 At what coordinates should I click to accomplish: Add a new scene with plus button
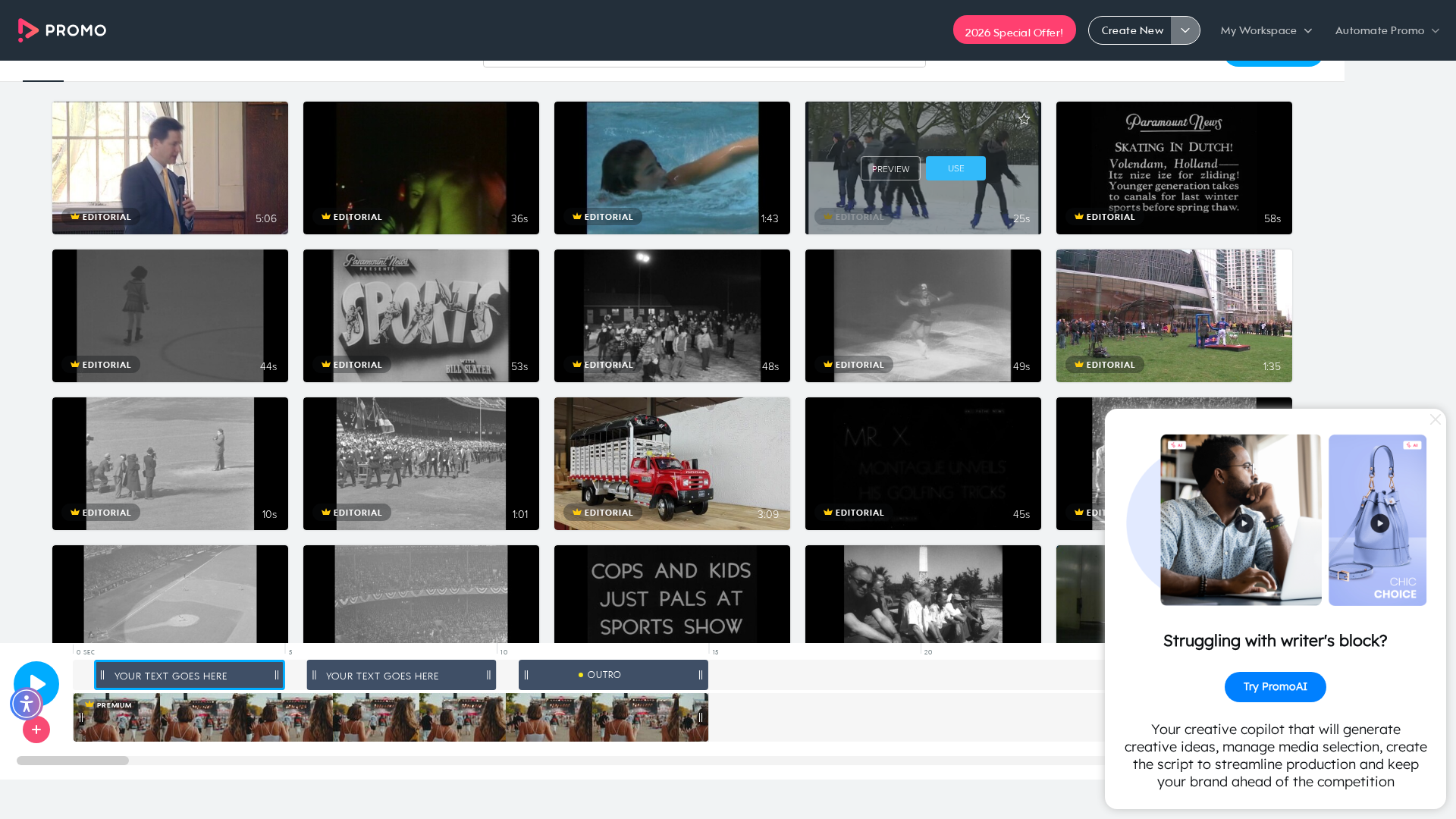point(36,730)
